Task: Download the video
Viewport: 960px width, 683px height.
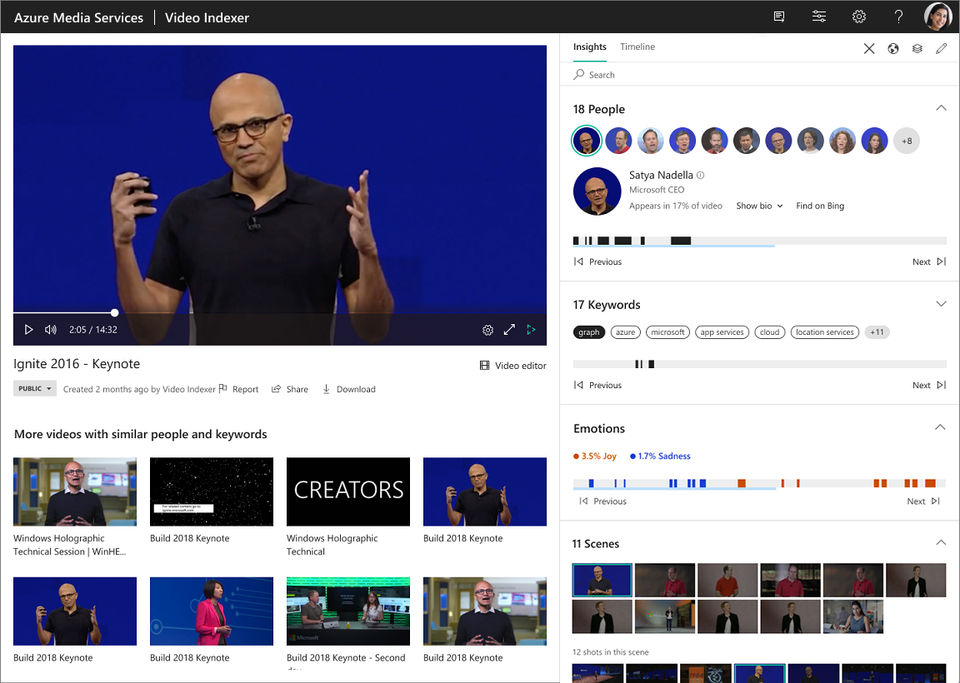Action: [348, 389]
